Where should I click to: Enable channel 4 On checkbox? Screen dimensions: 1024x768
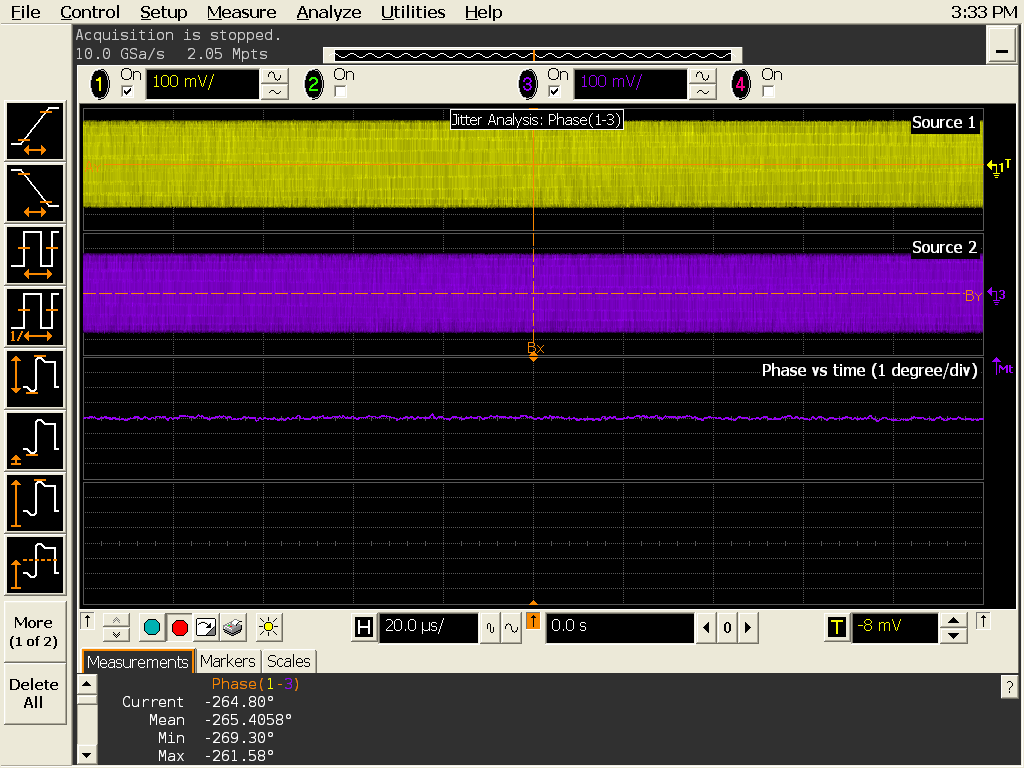[x=768, y=91]
